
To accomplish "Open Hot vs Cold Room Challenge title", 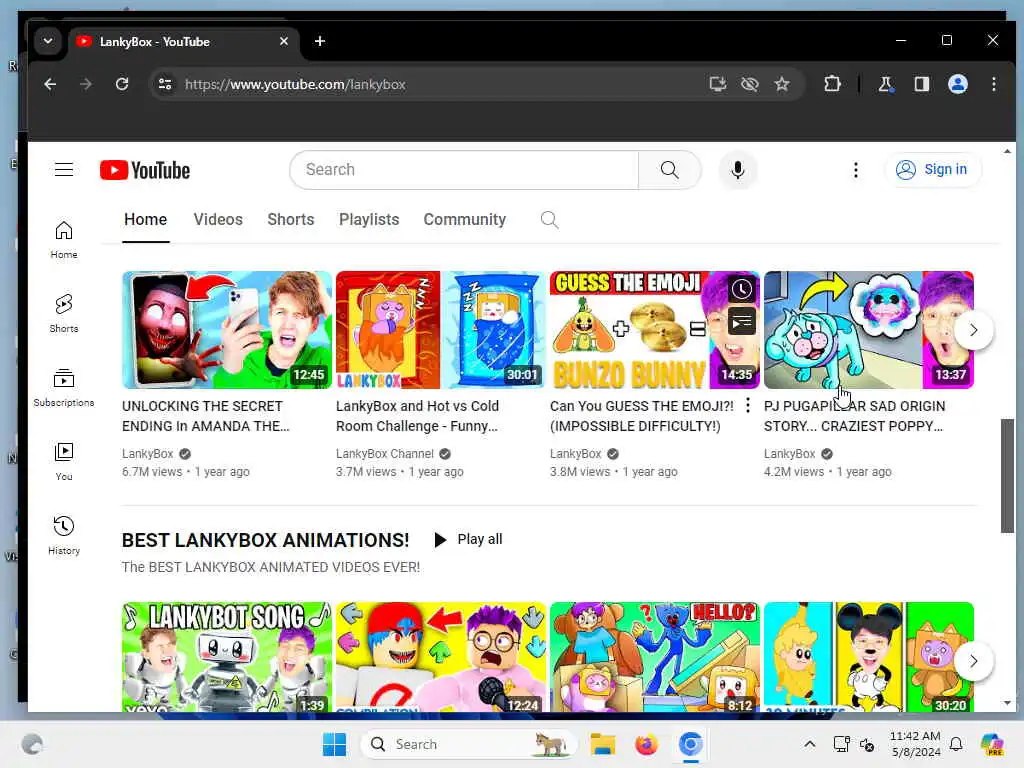I will tap(417, 416).
